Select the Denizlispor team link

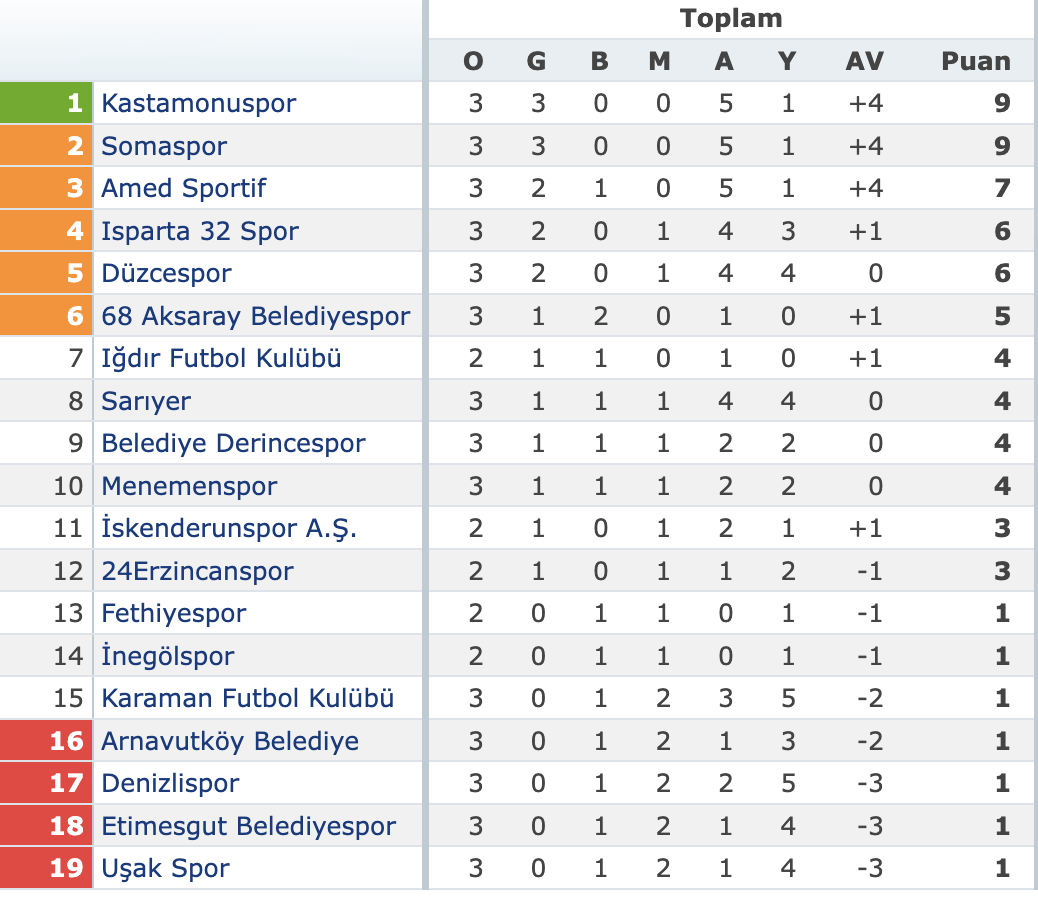point(170,784)
